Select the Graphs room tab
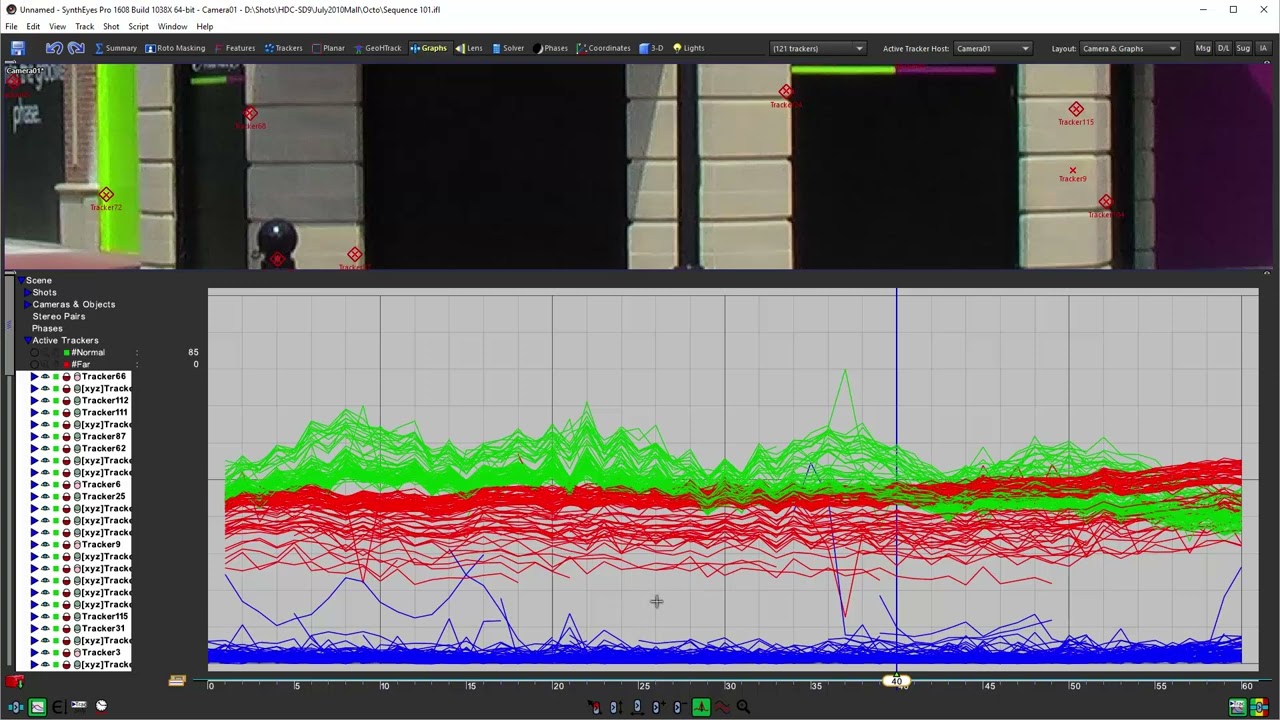1280x720 pixels. pos(428,48)
